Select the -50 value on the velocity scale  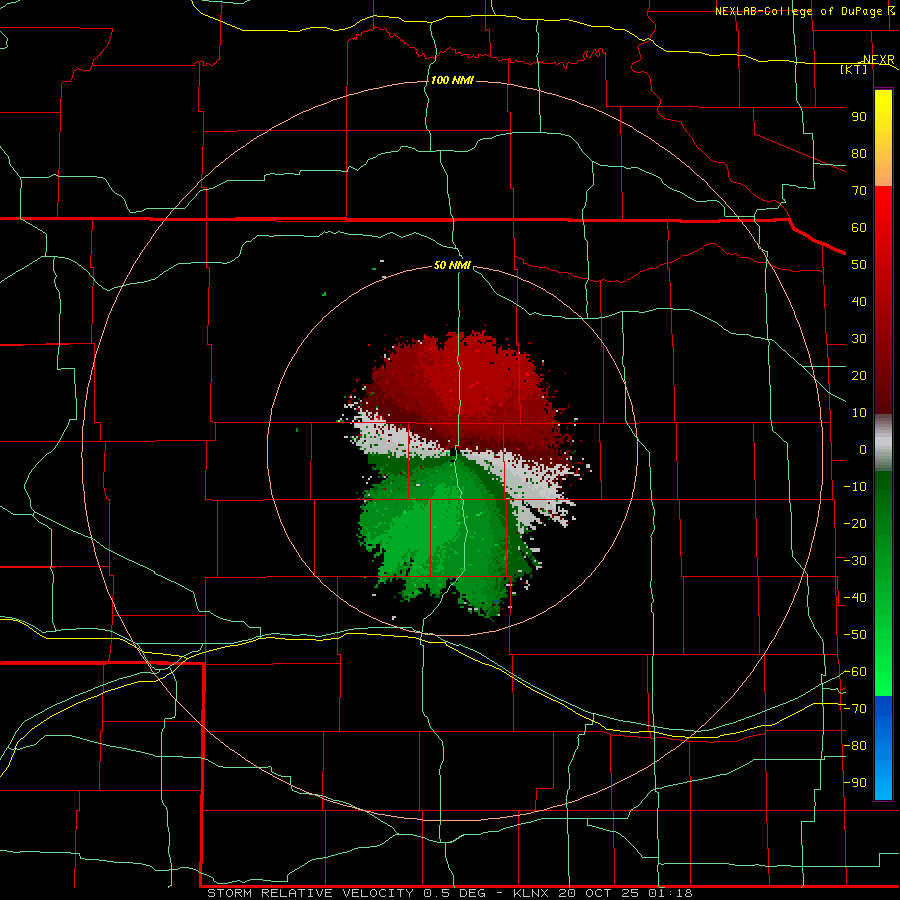[x=855, y=635]
